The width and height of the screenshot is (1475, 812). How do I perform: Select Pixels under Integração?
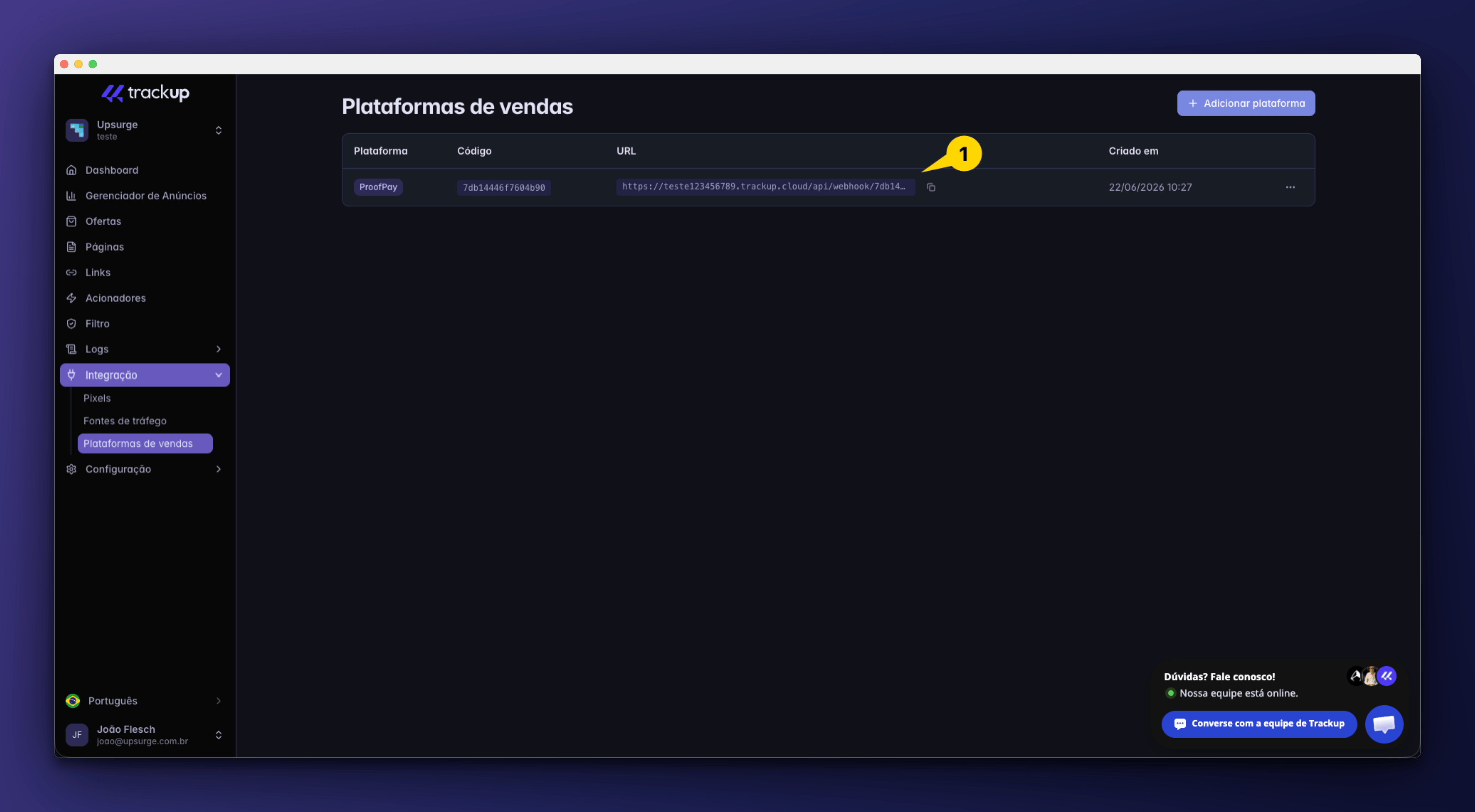tap(97, 398)
